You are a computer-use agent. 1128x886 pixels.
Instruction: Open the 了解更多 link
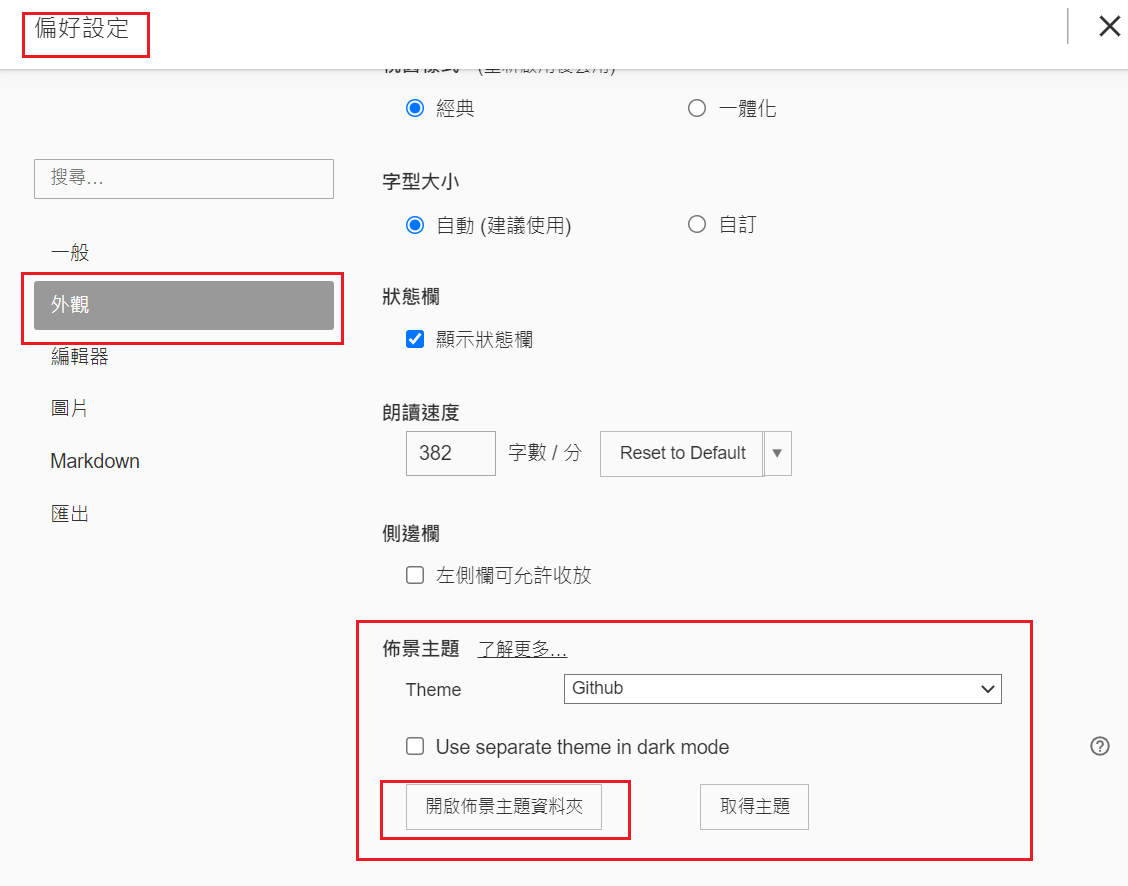point(522,649)
